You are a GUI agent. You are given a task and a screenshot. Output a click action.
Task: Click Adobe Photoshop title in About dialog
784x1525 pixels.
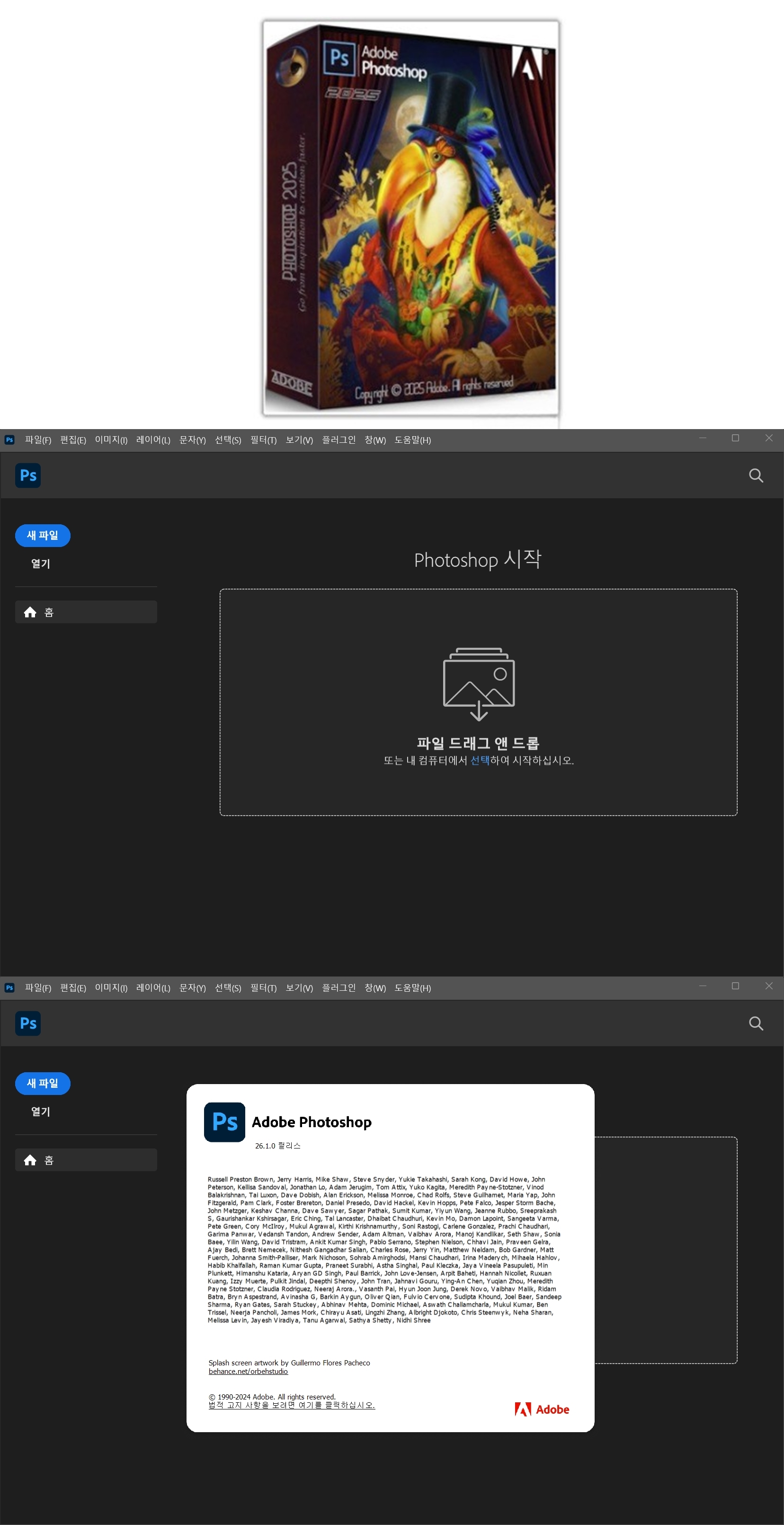coord(312,1122)
